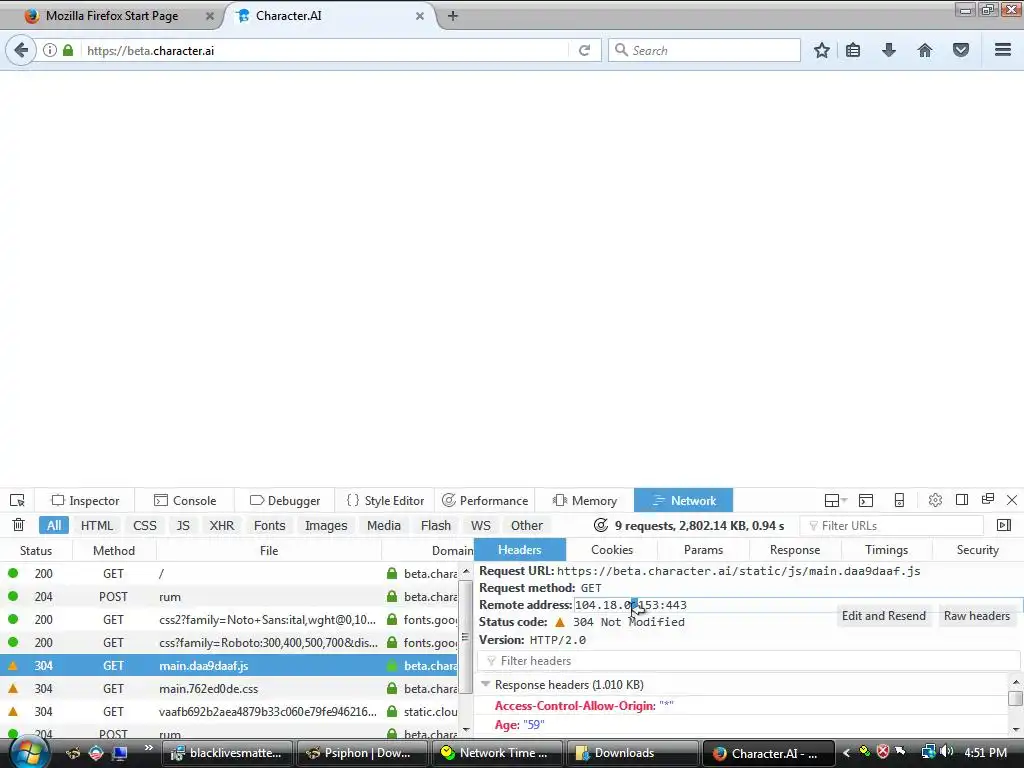Go back with the browser back arrow

click(x=21, y=50)
